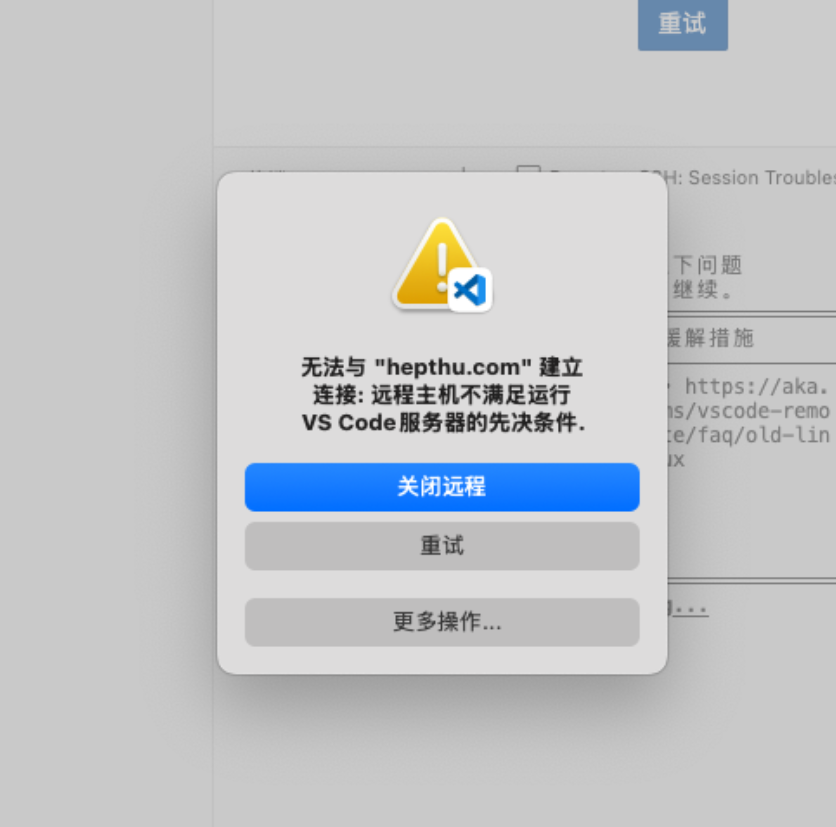
Task: Click the blue 重试 button at top
Action: (x=682, y=25)
